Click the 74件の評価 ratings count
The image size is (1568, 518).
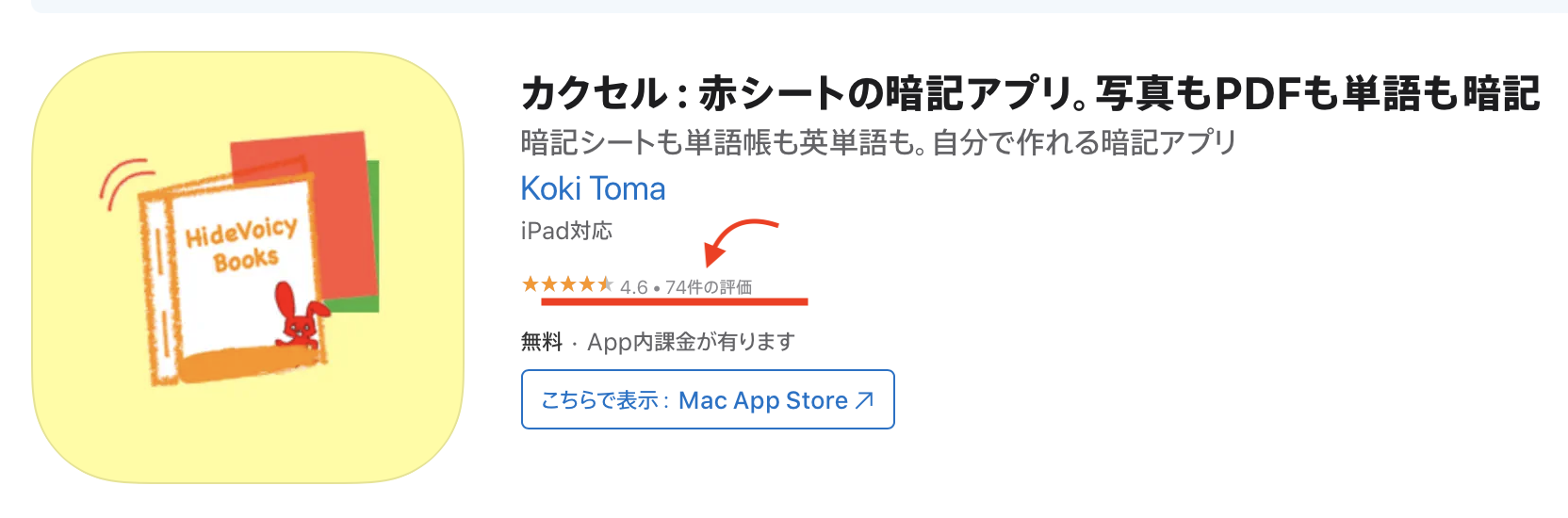(709, 287)
